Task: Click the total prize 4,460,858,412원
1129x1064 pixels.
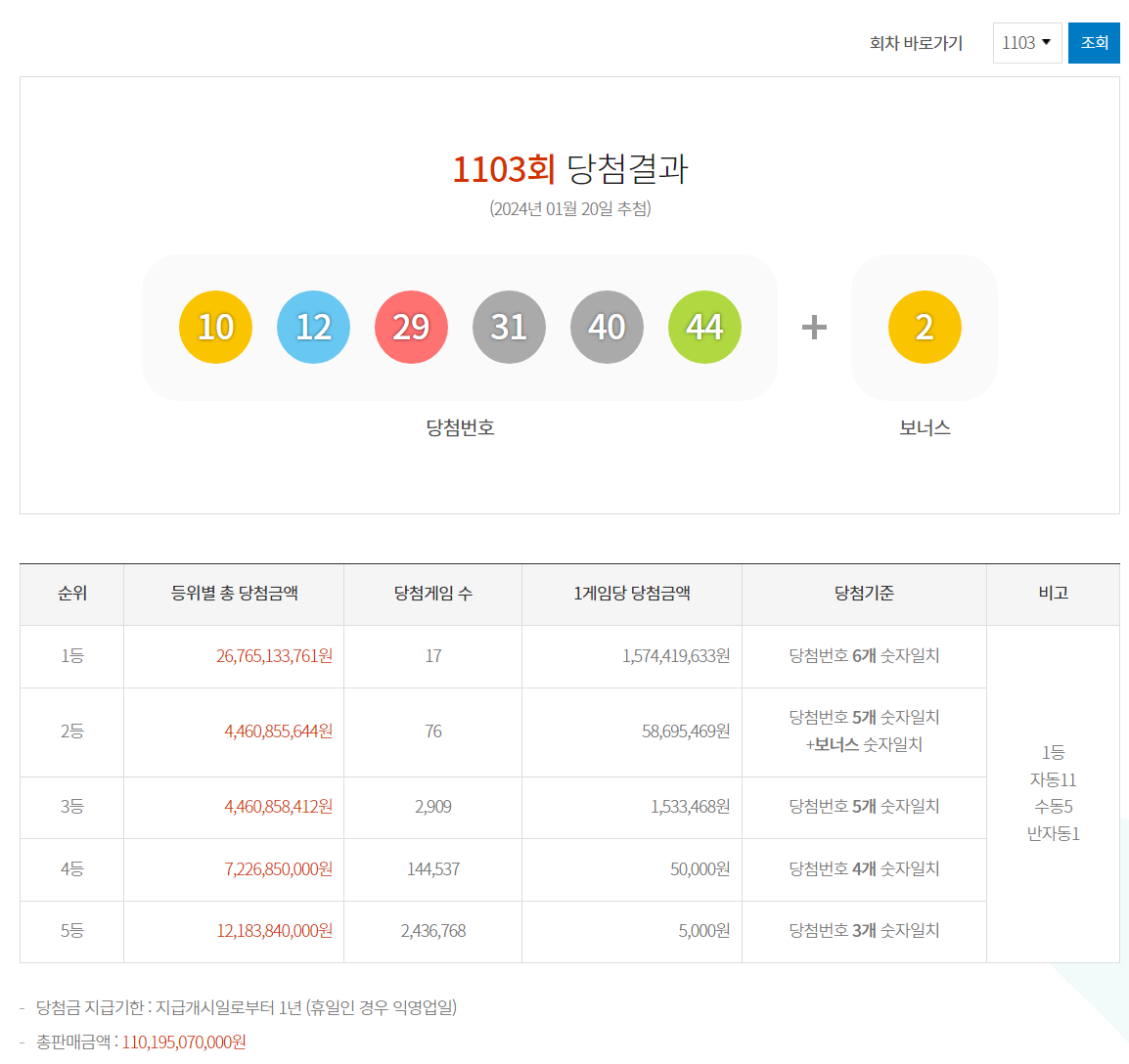Action: click(x=279, y=807)
